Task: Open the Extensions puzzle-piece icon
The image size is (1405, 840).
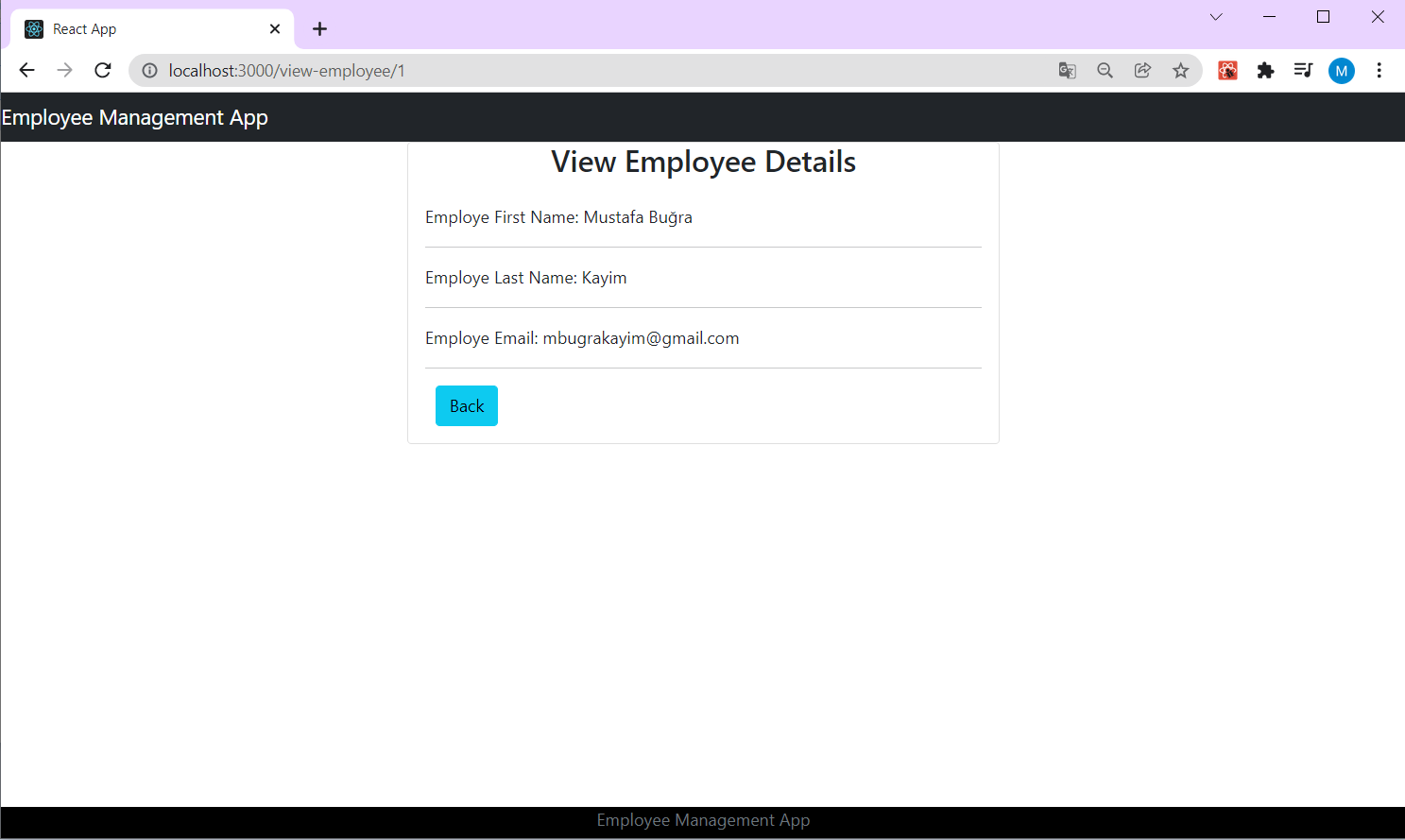Action: [x=1265, y=70]
